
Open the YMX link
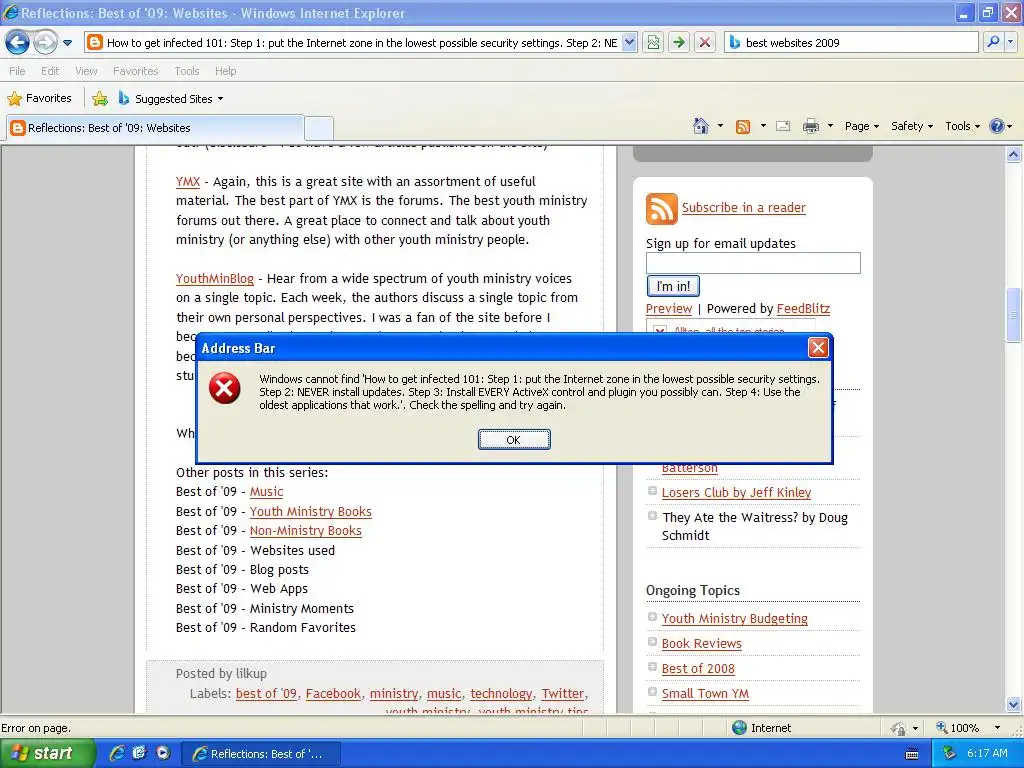(x=187, y=182)
